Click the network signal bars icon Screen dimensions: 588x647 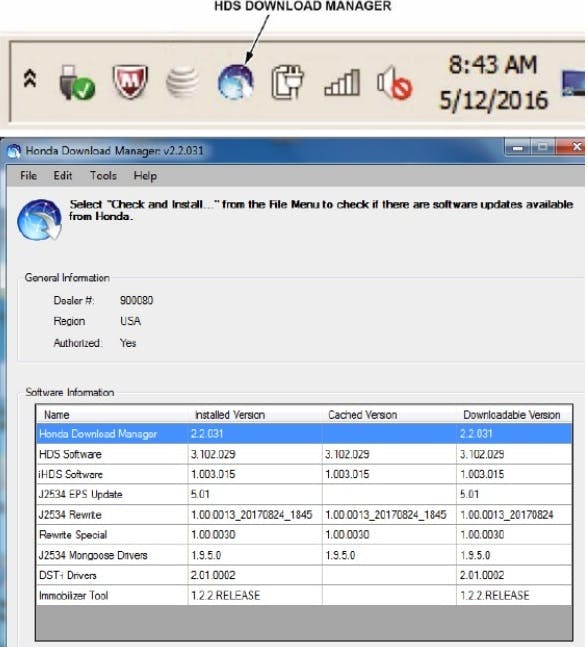[342, 83]
